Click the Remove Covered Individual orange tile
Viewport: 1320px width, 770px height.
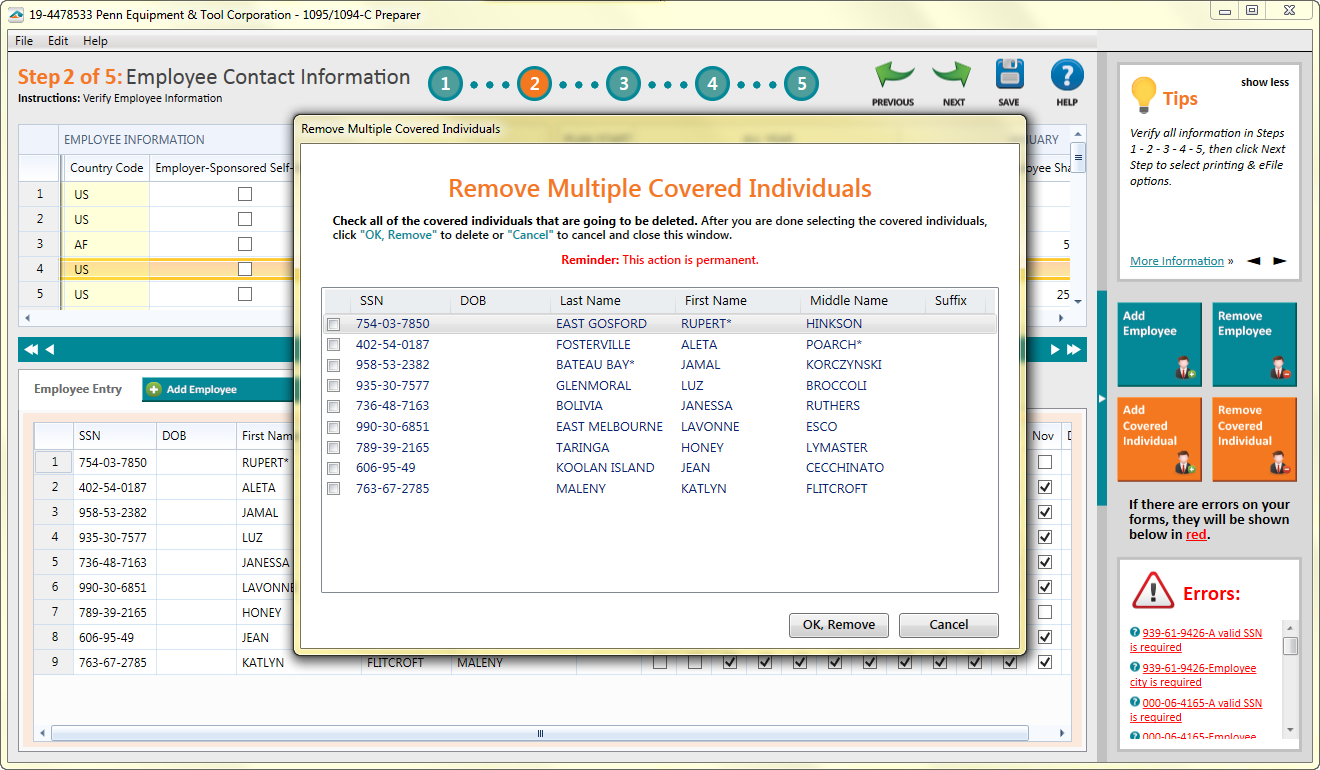[x=1254, y=440]
